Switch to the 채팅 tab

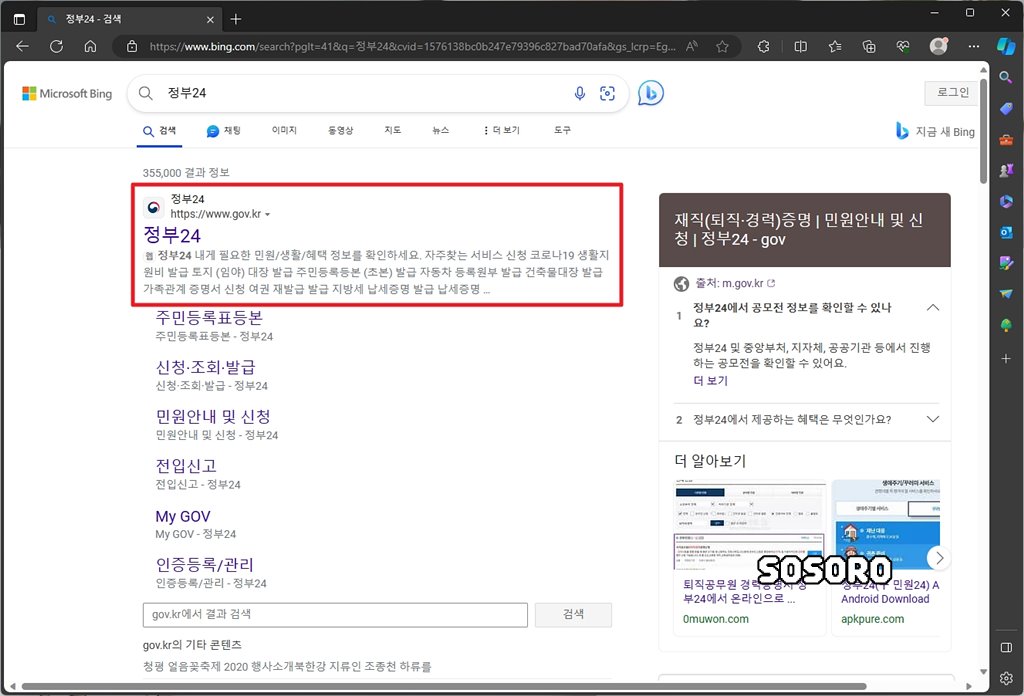(x=223, y=131)
